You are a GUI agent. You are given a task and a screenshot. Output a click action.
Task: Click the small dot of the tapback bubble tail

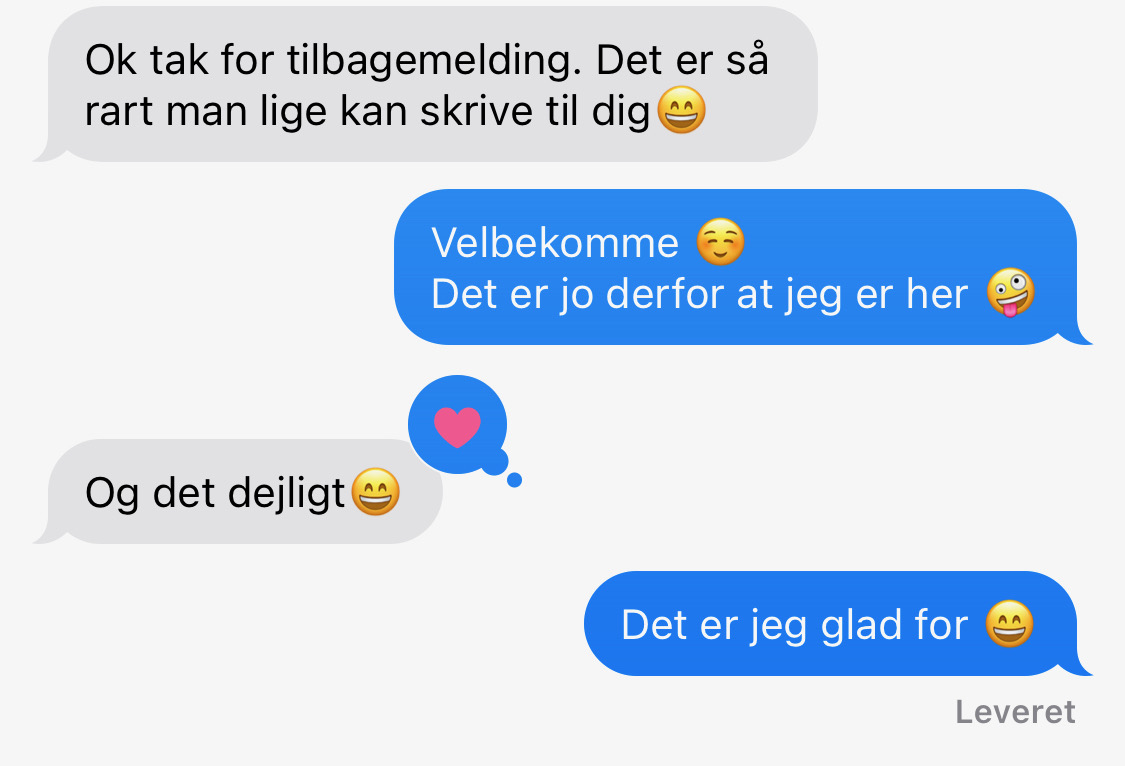tap(514, 481)
